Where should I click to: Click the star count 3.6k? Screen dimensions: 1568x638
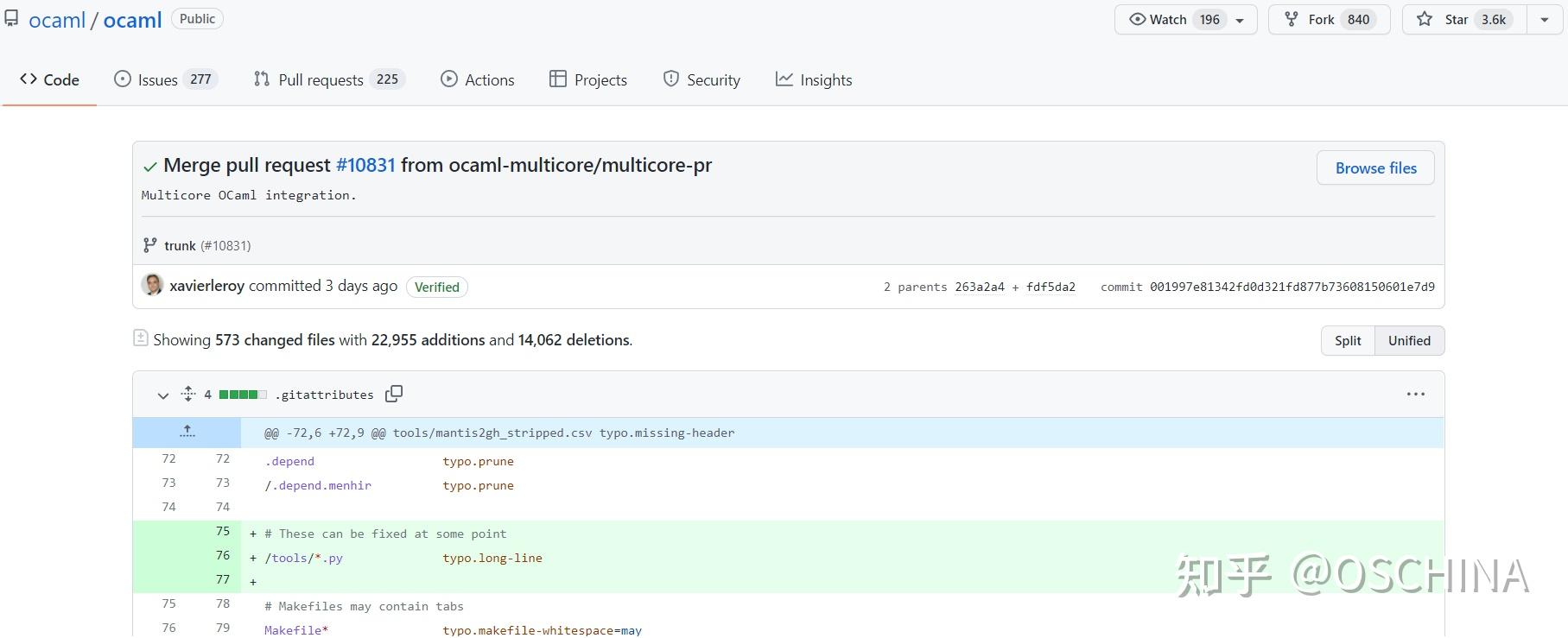pyautogui.click(x=1494, y=19)
